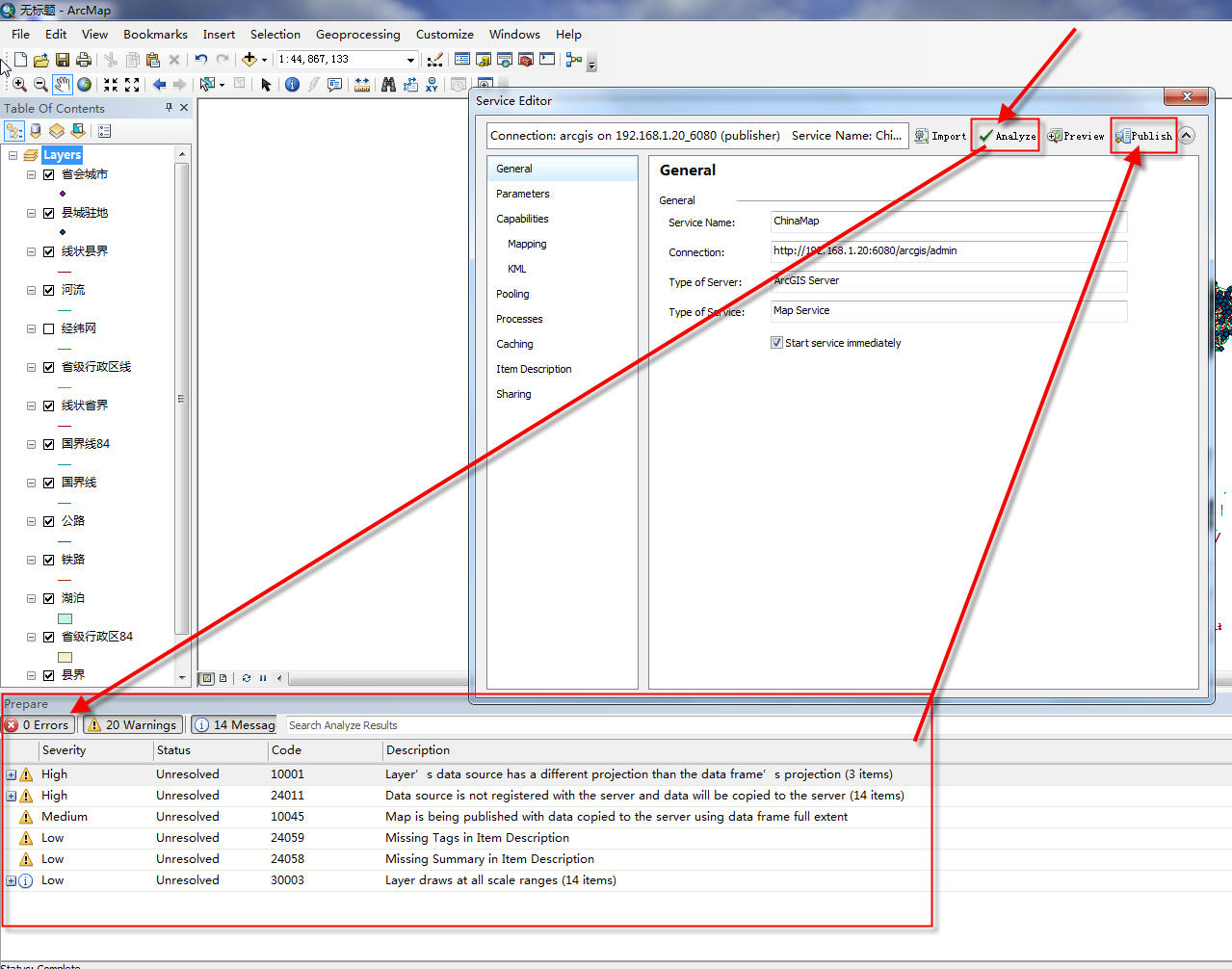Undo the last action

click(x=200, y=60)
